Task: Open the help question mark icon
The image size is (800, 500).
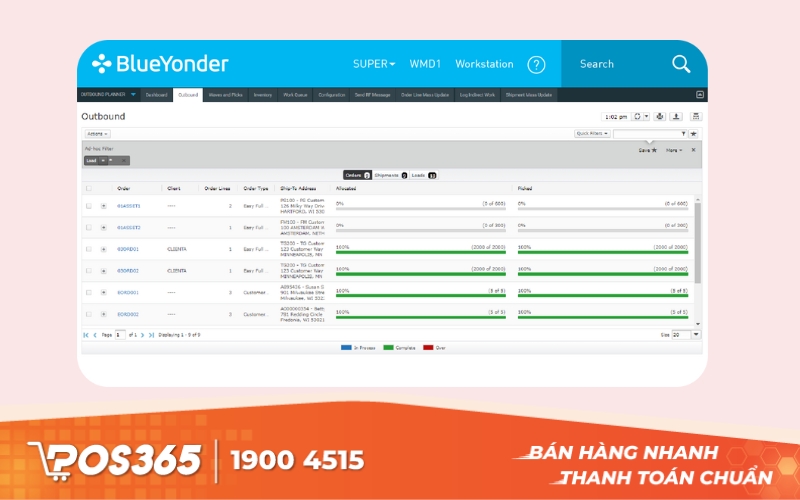Action: click(536, 65)
